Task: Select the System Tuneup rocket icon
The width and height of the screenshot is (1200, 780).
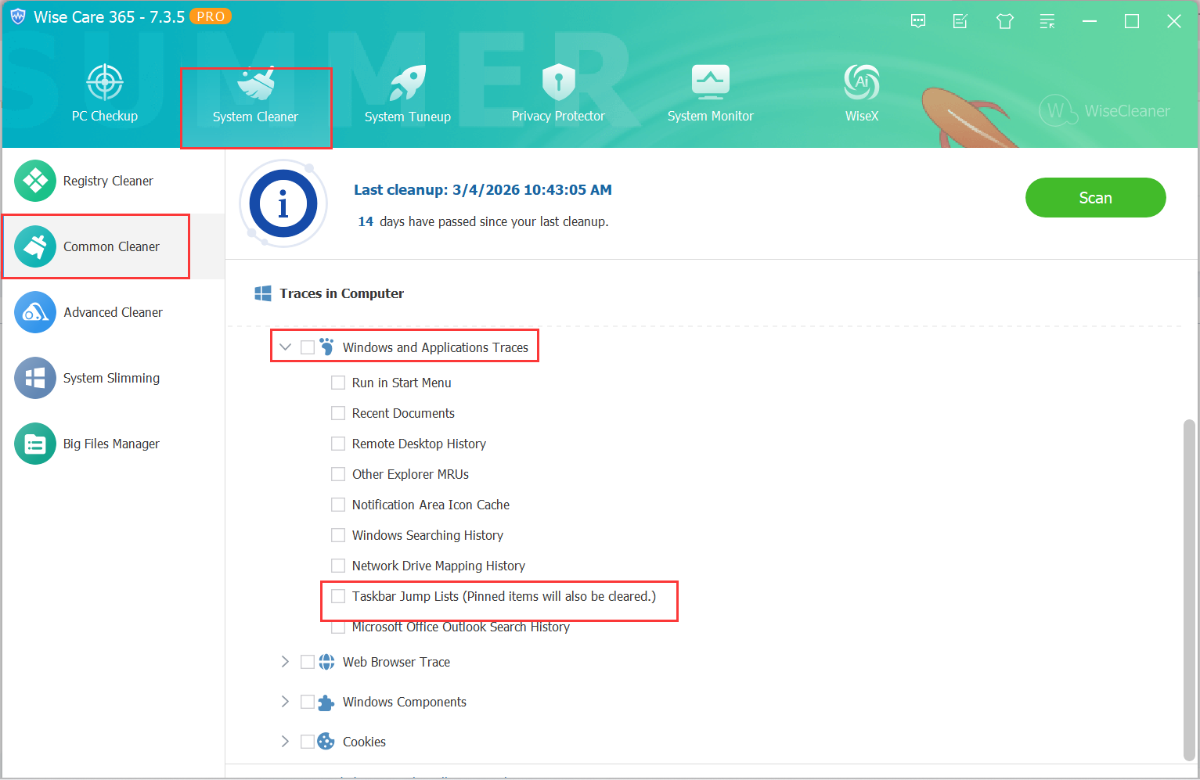Action: pos(407,84)
